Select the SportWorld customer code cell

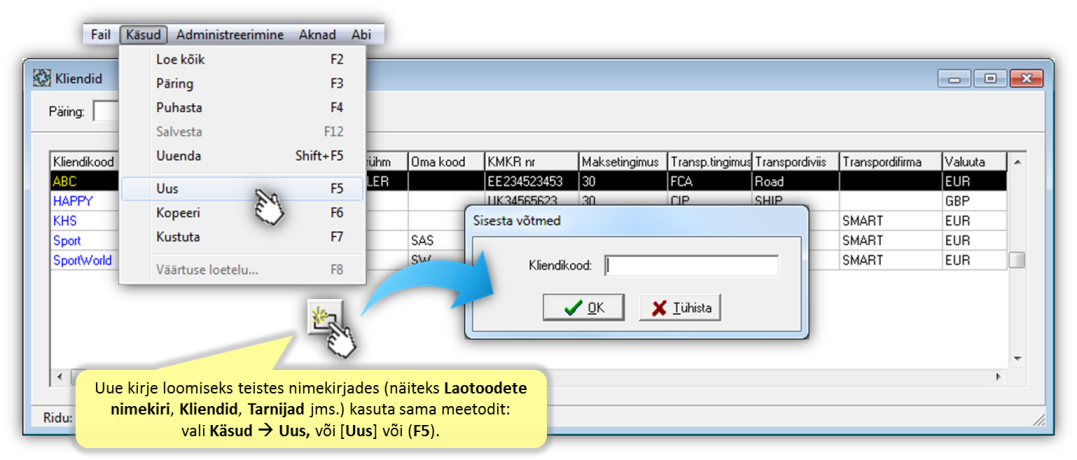tap(85, 261)
